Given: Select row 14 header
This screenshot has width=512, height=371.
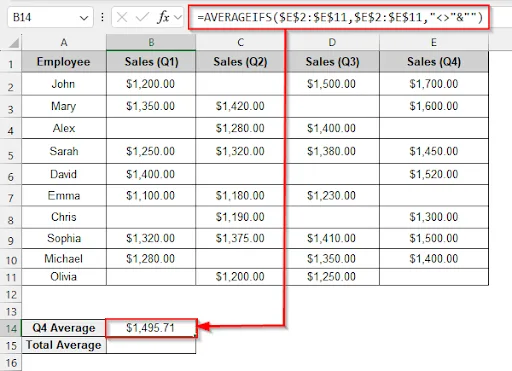Looking at the screenshot, I should pos(11,328).
